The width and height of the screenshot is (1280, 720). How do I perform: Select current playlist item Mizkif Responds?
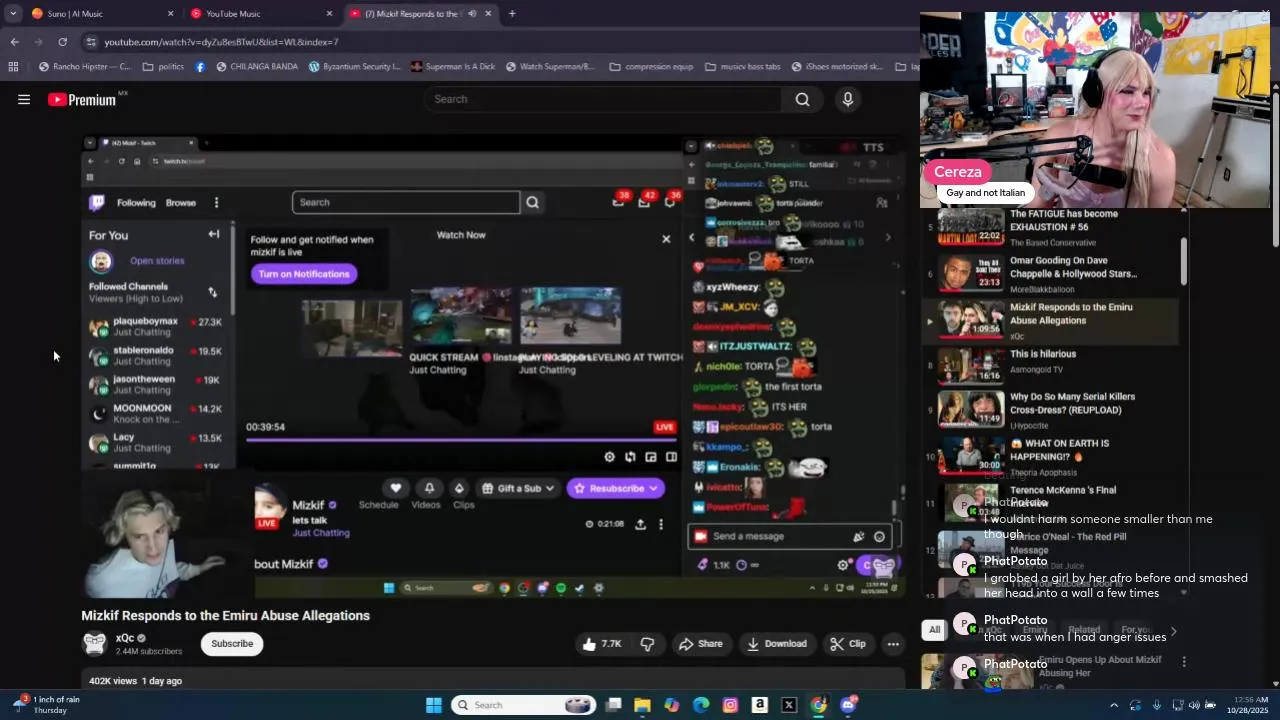[x=1050, y=320]
